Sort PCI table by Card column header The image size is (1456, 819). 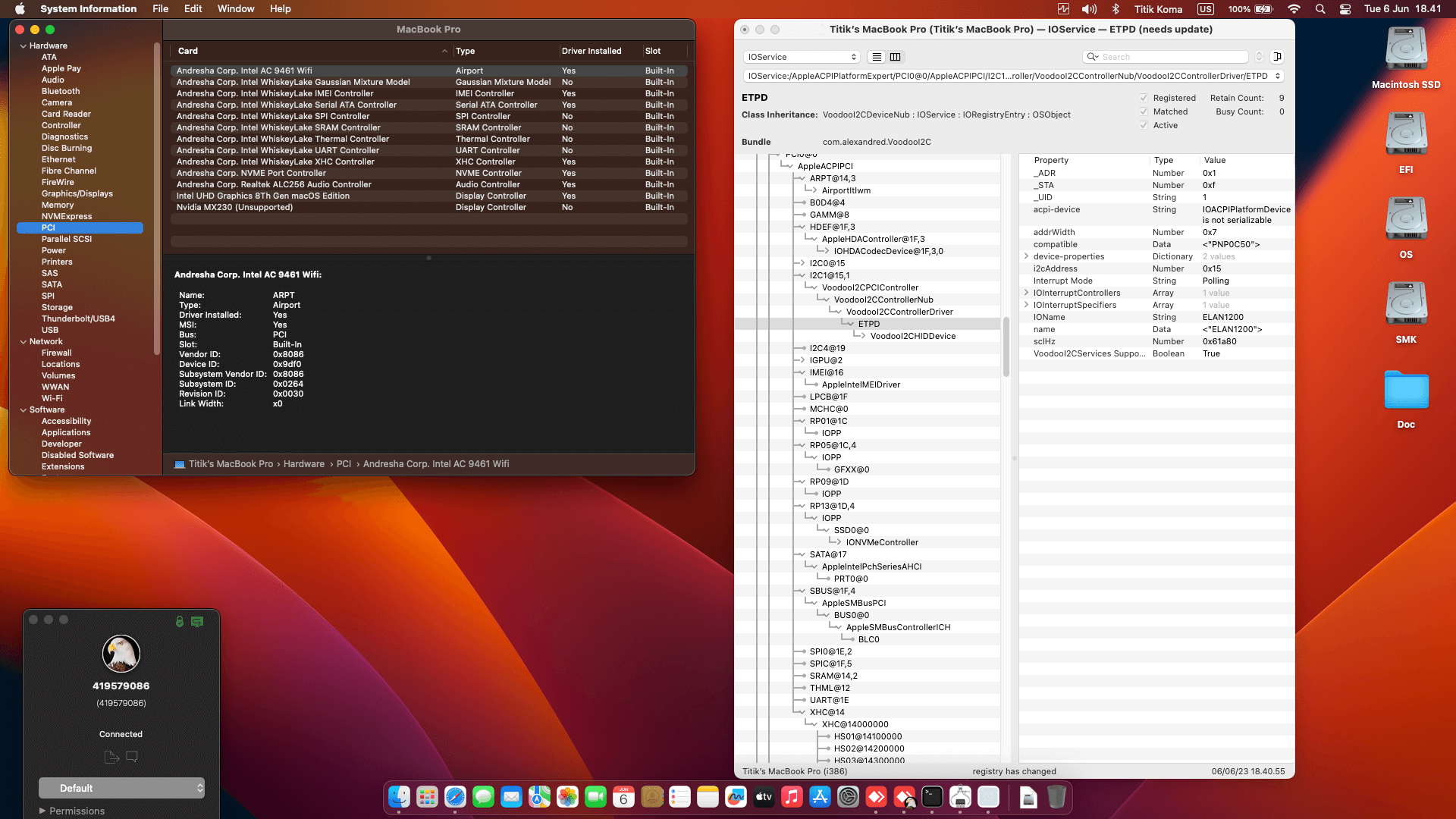312,51
